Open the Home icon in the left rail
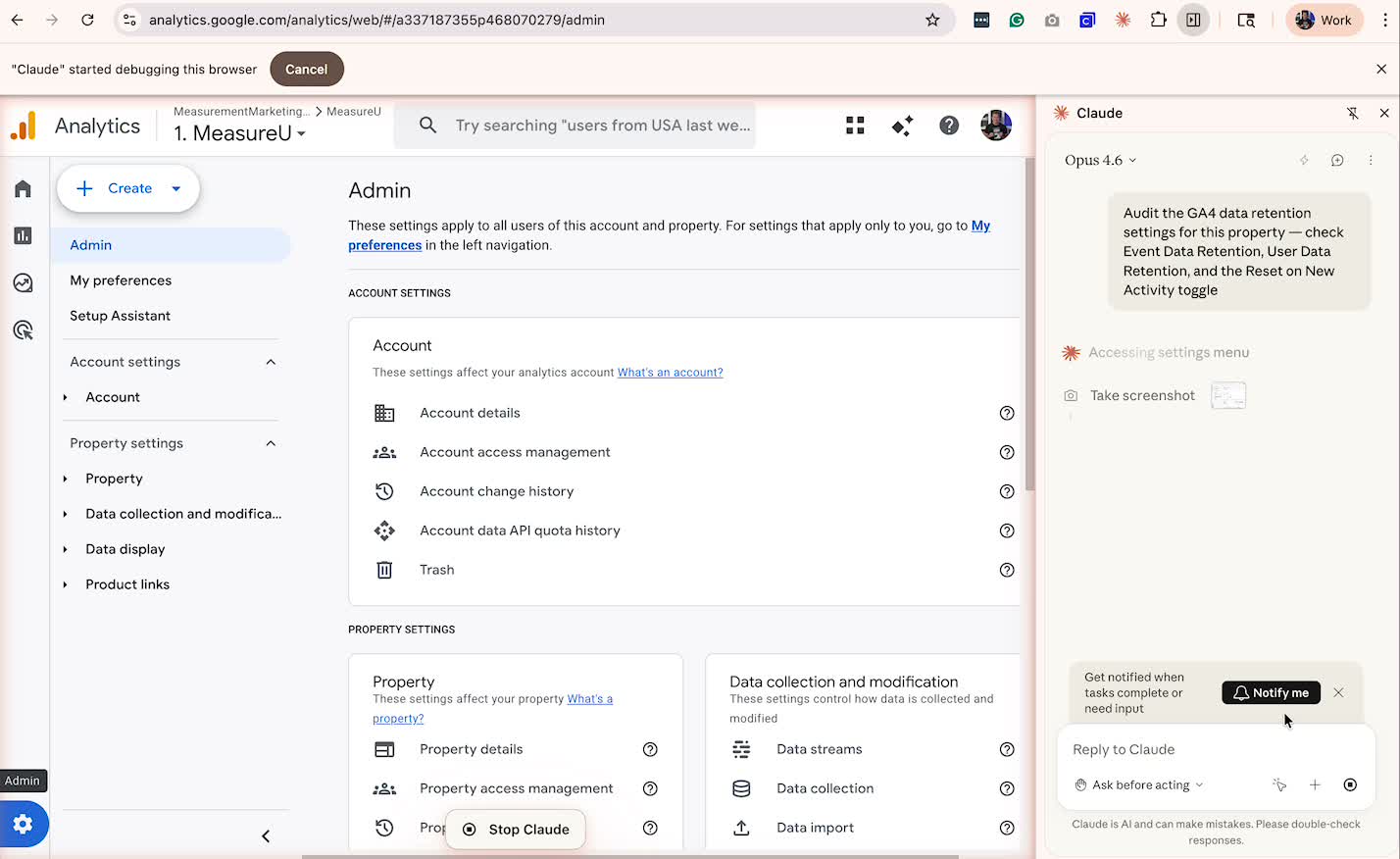 pos(23,188)
